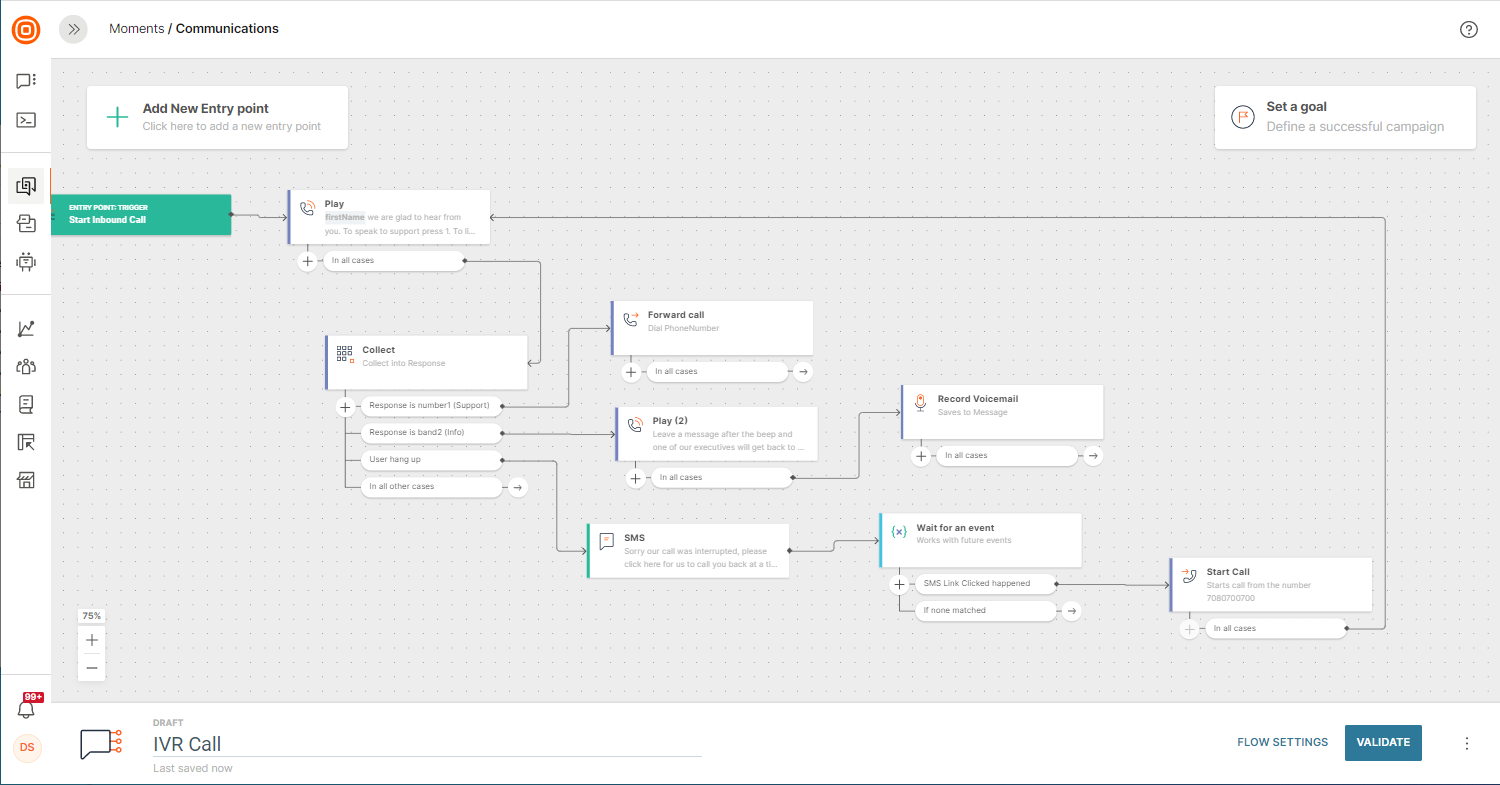The image size is (1500, 785).
Task: Click Add New Entry point card
Action: pyautogui.click(x=217, y=117)
